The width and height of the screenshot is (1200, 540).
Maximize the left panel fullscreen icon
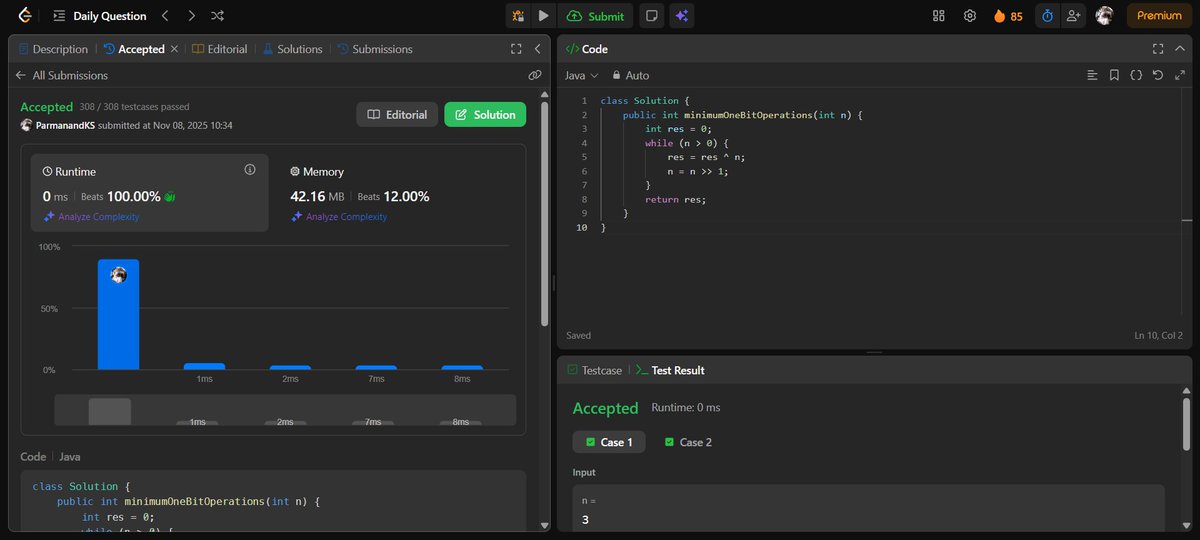tap(516, 49)
